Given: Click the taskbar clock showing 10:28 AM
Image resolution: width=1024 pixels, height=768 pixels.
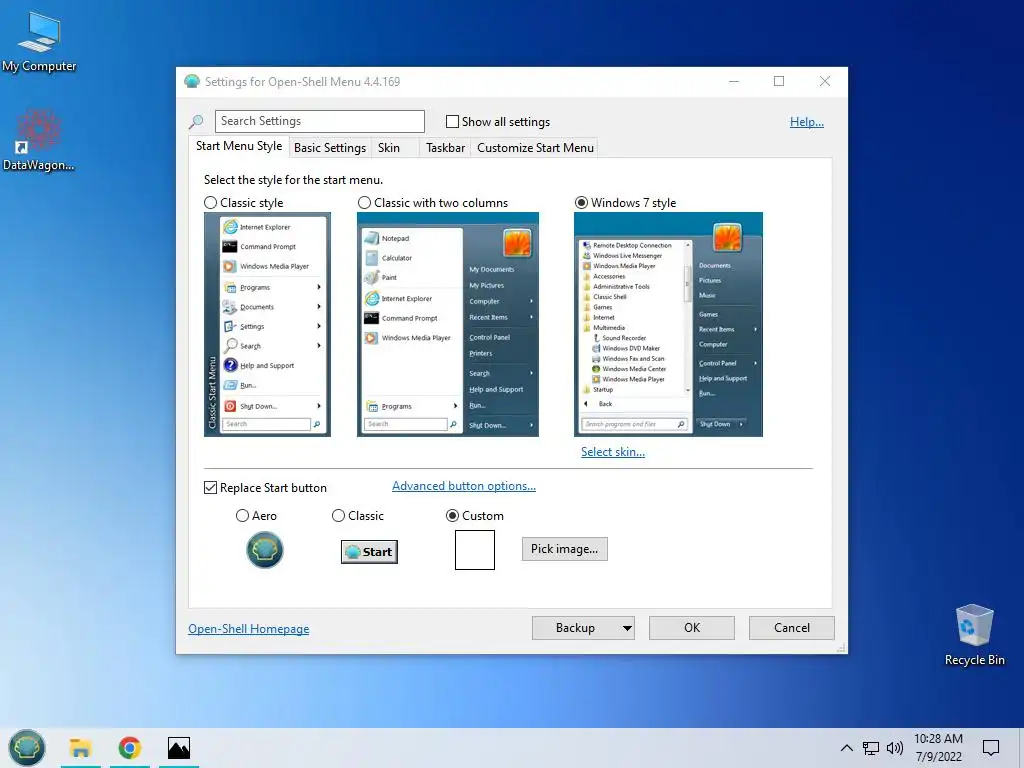Looking at the screenshot, I should point(938,748).
